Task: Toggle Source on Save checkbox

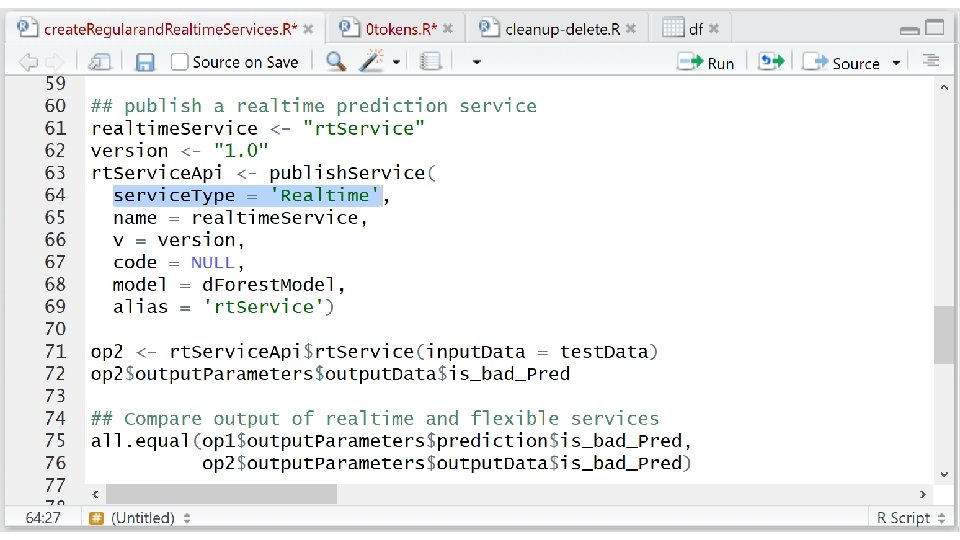Action: click(179, 62)
